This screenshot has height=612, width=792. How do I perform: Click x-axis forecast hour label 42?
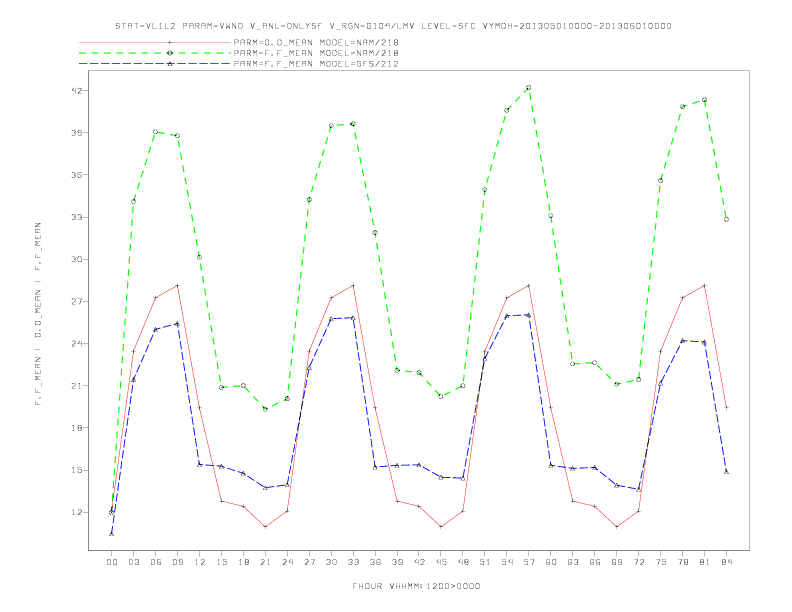[x=419, y=562]
